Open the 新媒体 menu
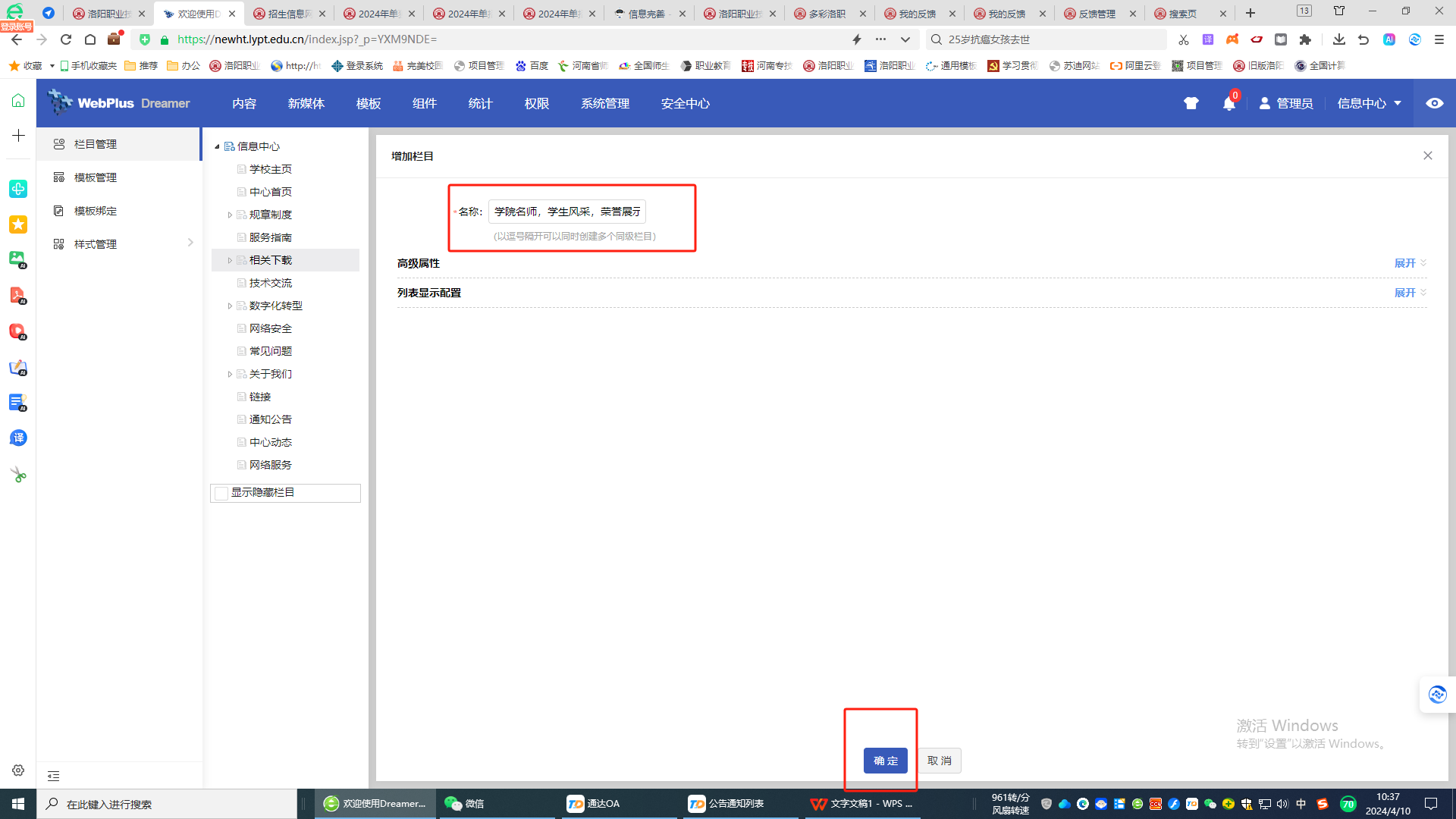 306,103
